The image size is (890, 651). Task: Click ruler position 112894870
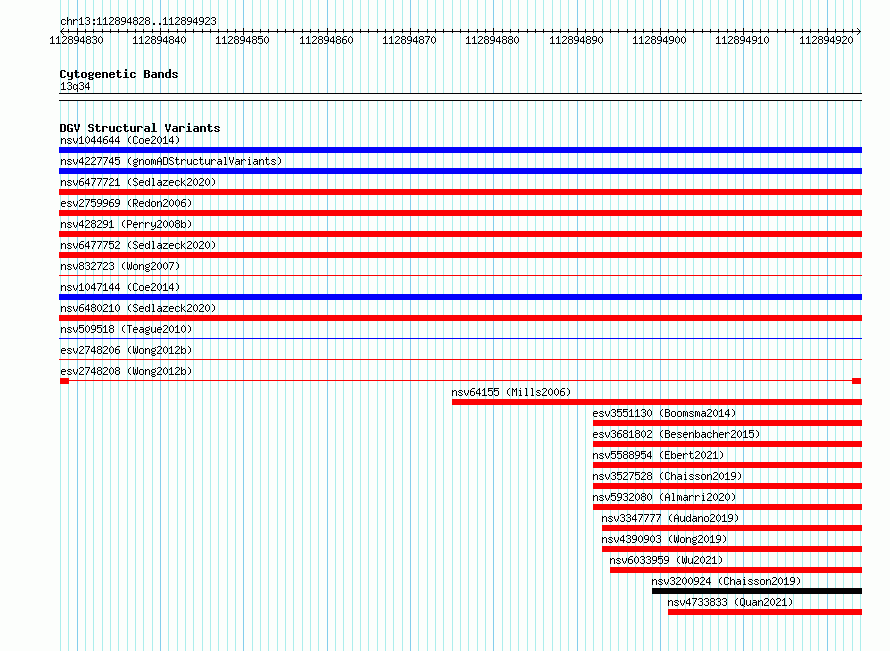coord(409,40)
